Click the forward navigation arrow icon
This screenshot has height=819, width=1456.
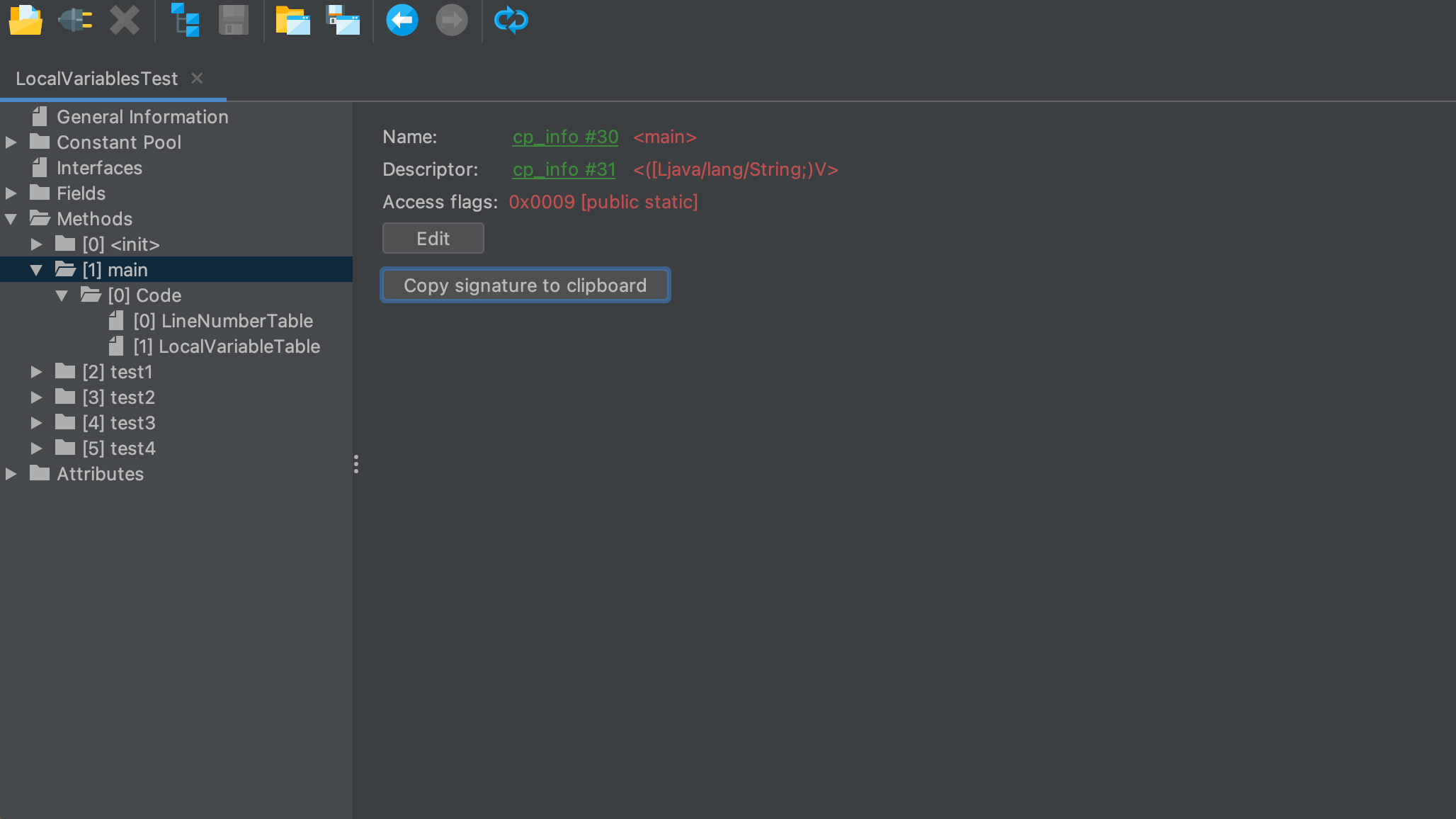(451, 19)
